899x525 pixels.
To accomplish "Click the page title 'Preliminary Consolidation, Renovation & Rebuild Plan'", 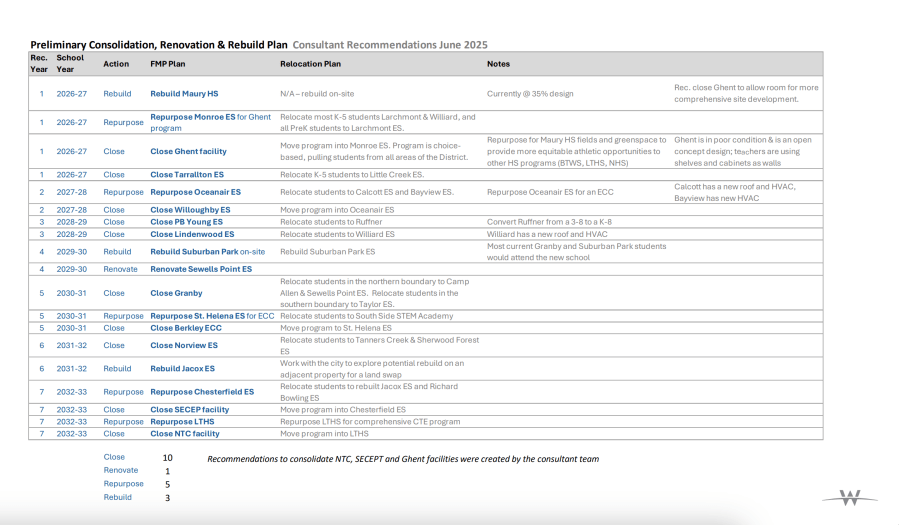I will (159, 45).
